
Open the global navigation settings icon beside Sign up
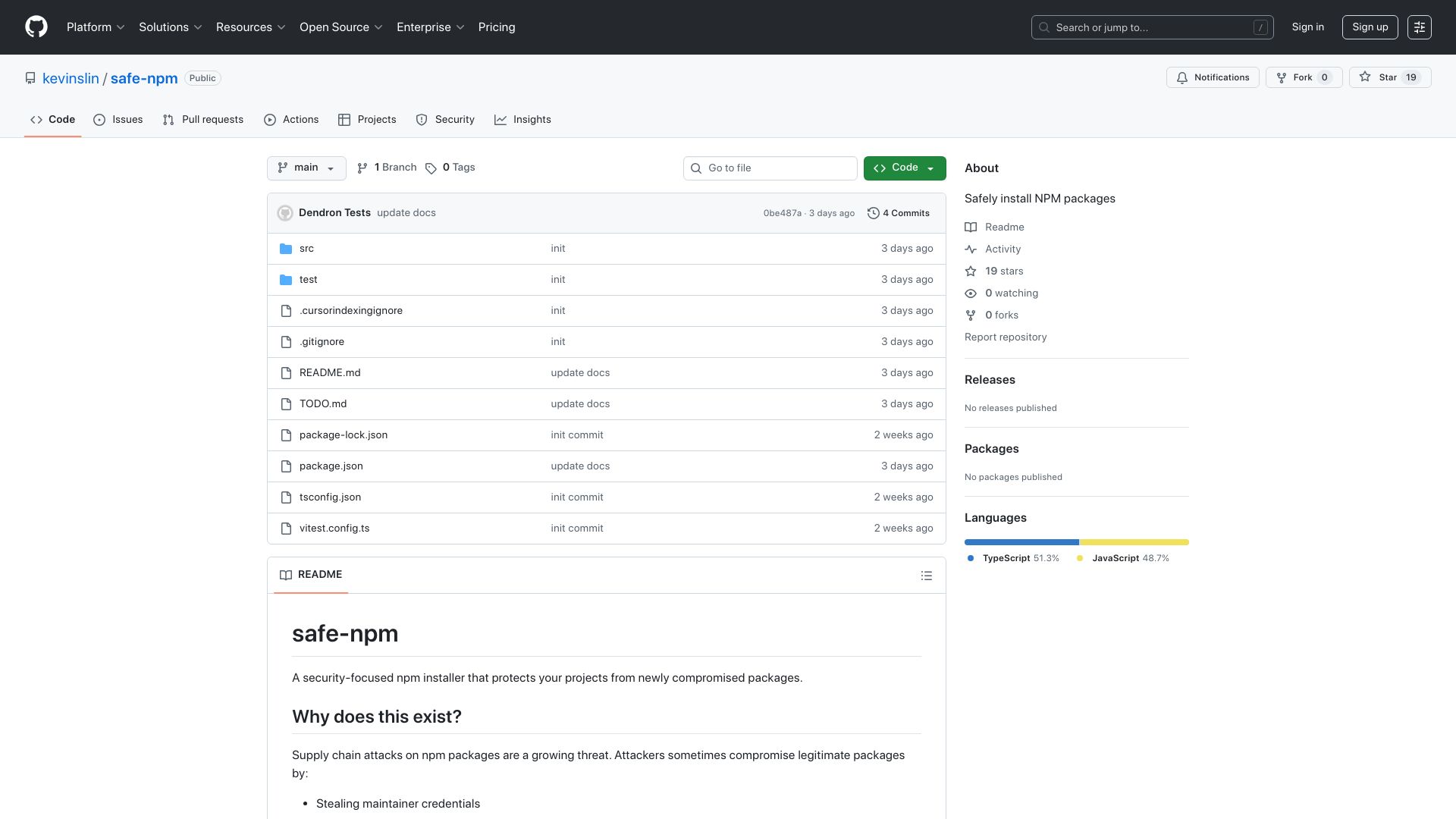1419,27
